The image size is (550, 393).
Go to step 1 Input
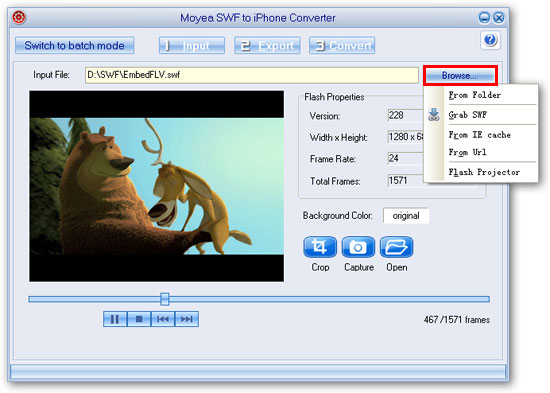(192, 46)
